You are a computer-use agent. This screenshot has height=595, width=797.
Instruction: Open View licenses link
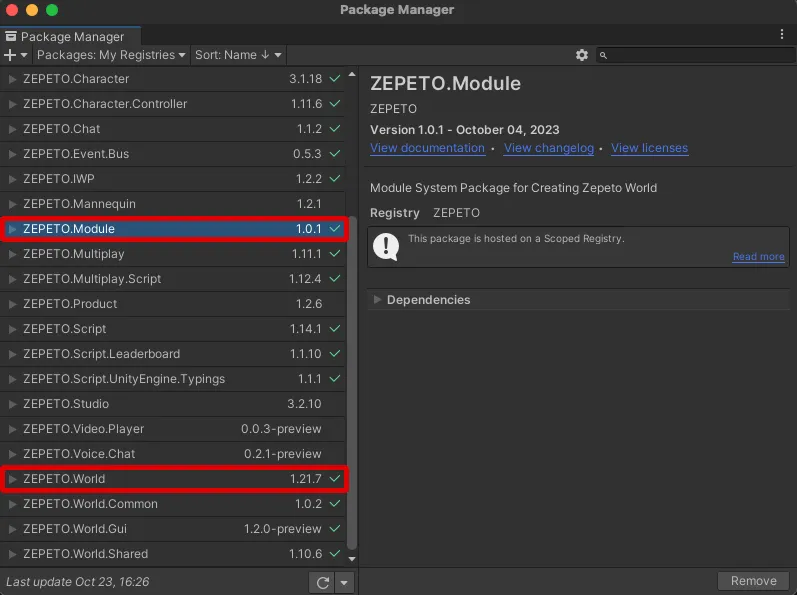(x=649, y=148)
